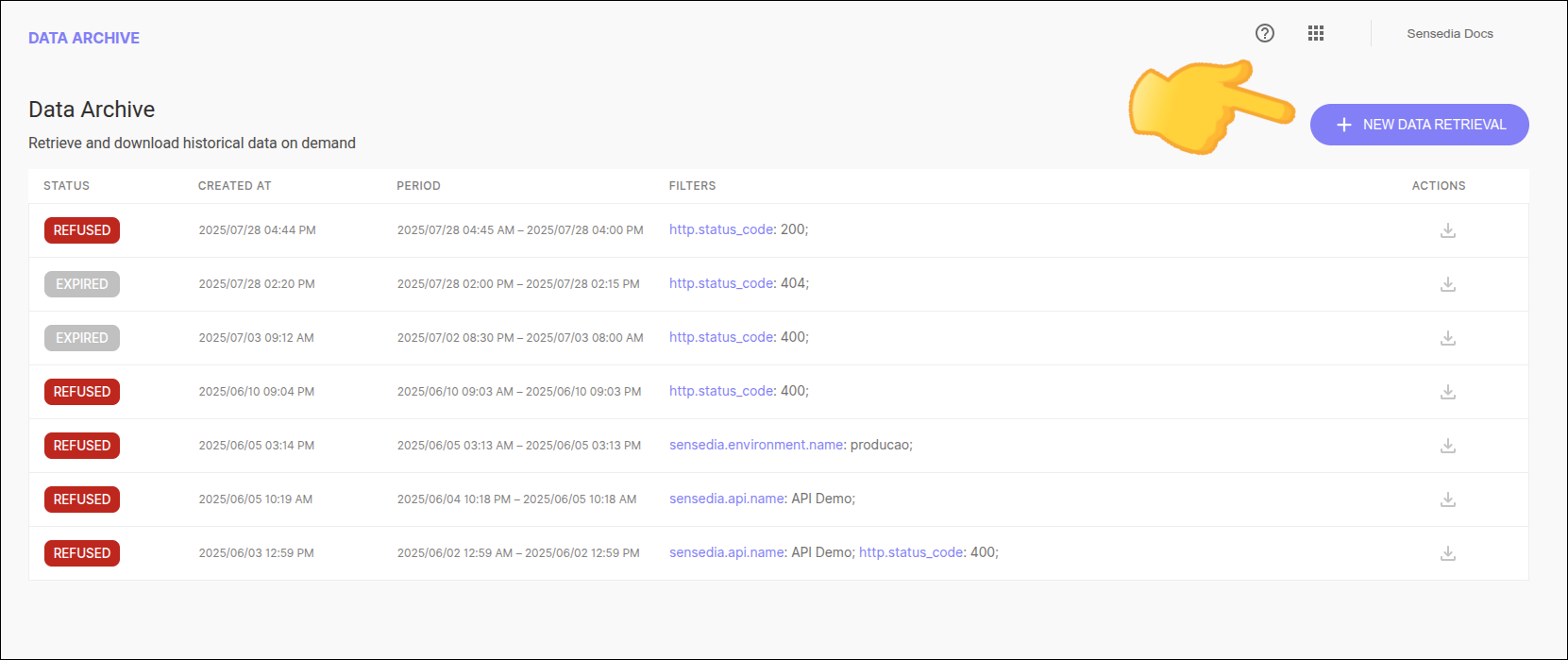Click the sensedia.environment.name filter link
The width and height of the screenshot is (1568, 660).
(x=756, y=445)
